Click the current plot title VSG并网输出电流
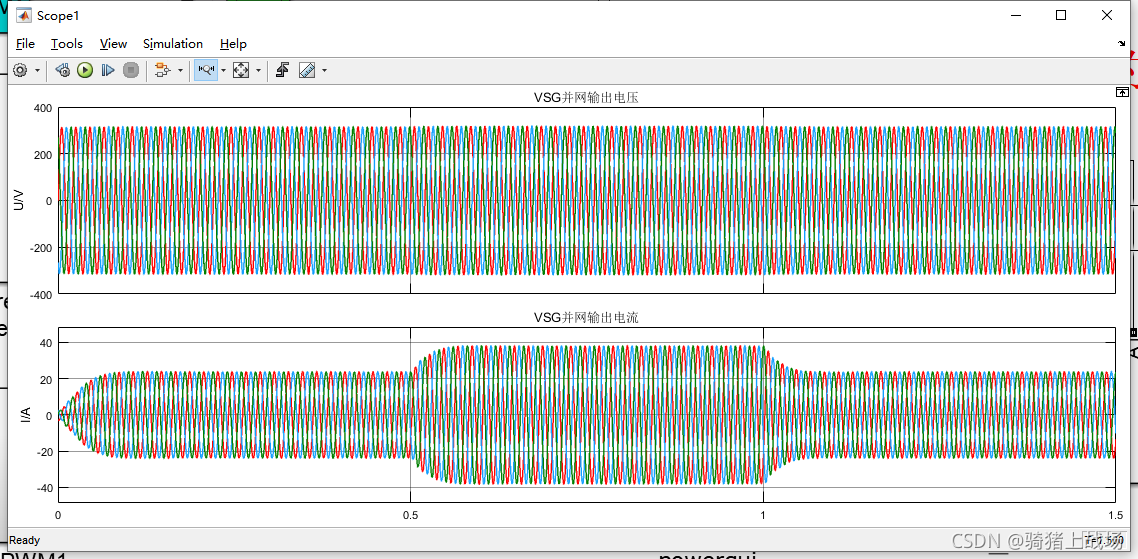 point(586,317)
